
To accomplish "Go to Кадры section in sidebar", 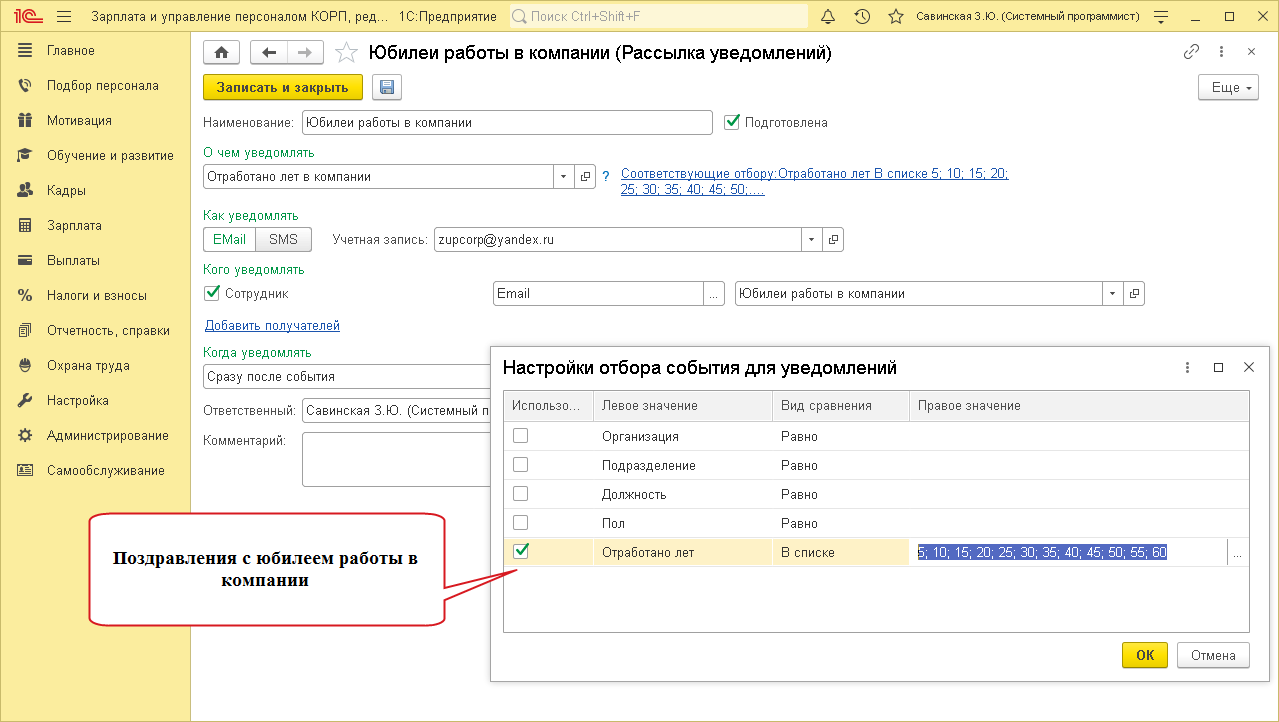I will tap(66, 190).
